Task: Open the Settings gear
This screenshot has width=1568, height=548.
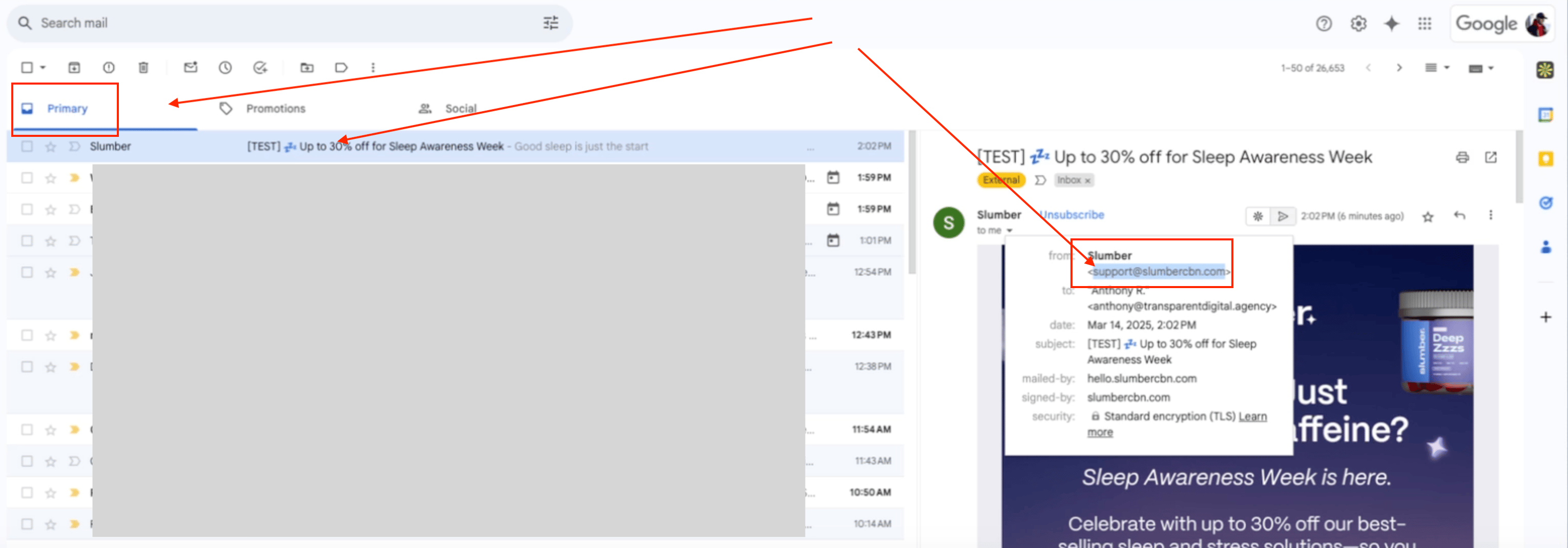Action: (x=1358, y=24)
